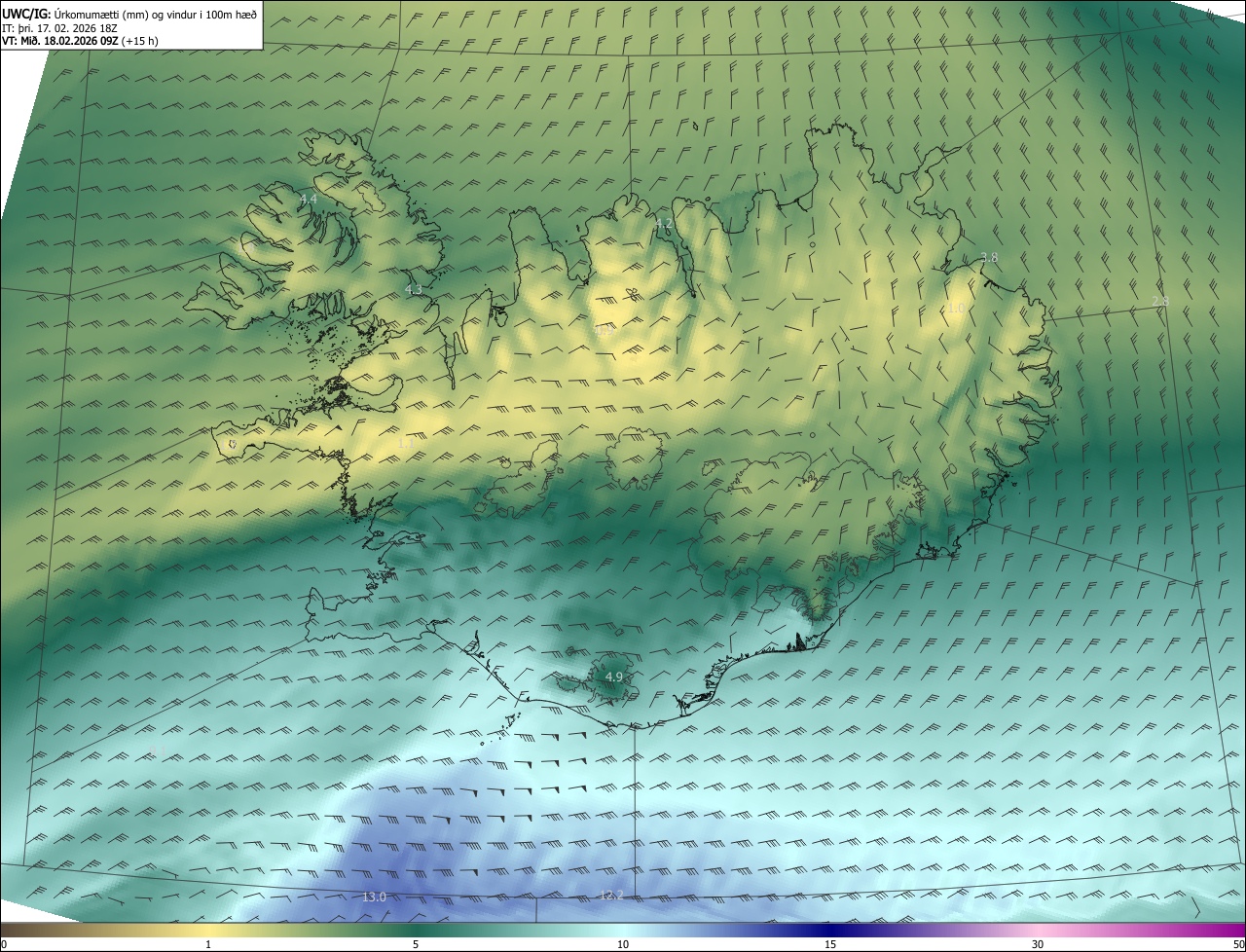1246x952 pixels.
Task: Click the 4.2 value on the north coast
Action: click(x=664, y=224)
